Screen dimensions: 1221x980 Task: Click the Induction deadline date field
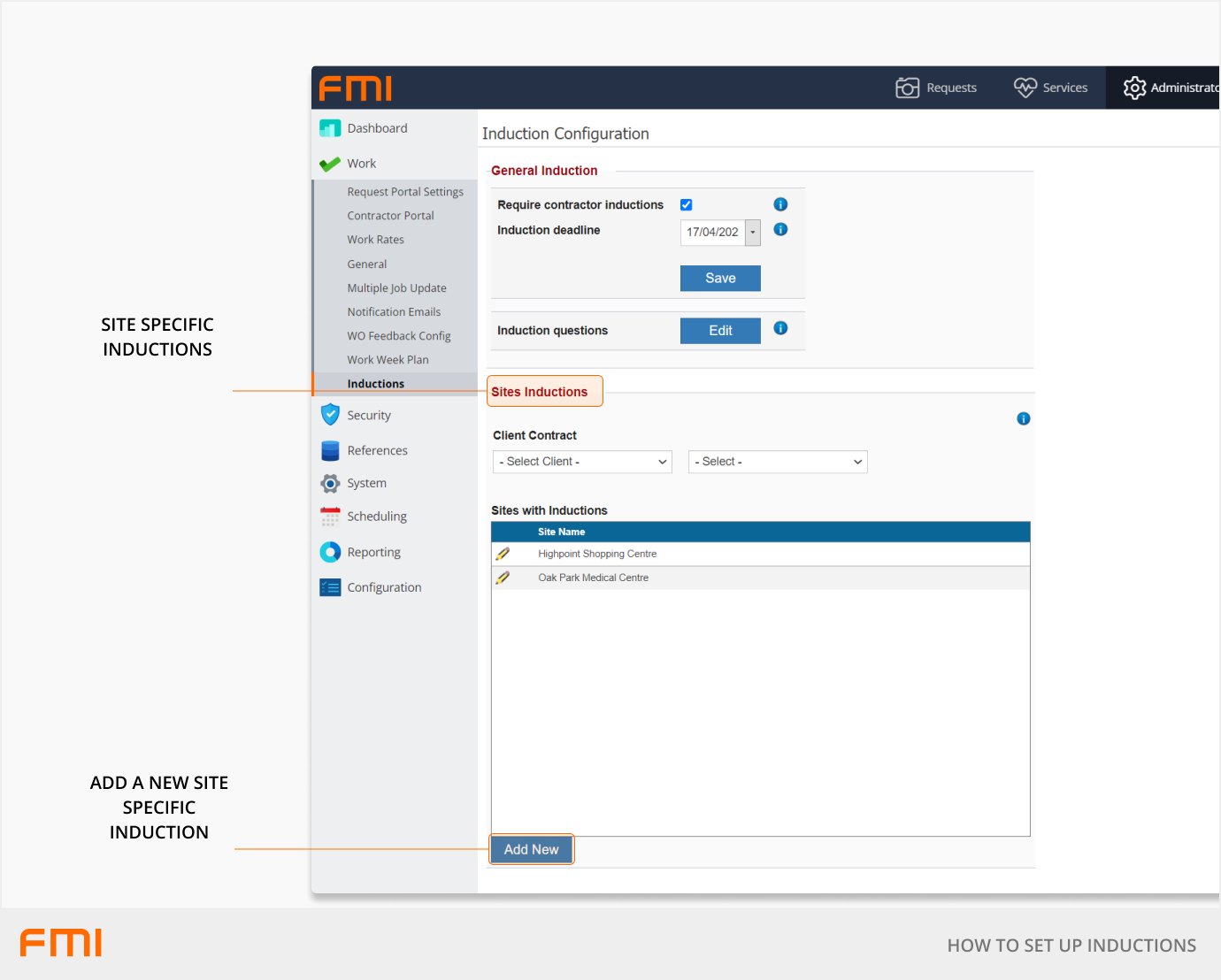coord(712,233)
